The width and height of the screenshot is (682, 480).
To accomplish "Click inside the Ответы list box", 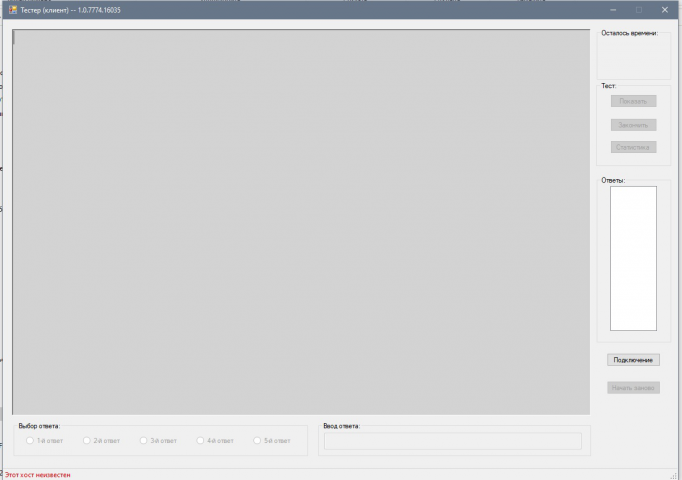I will (x=633, y=259).
